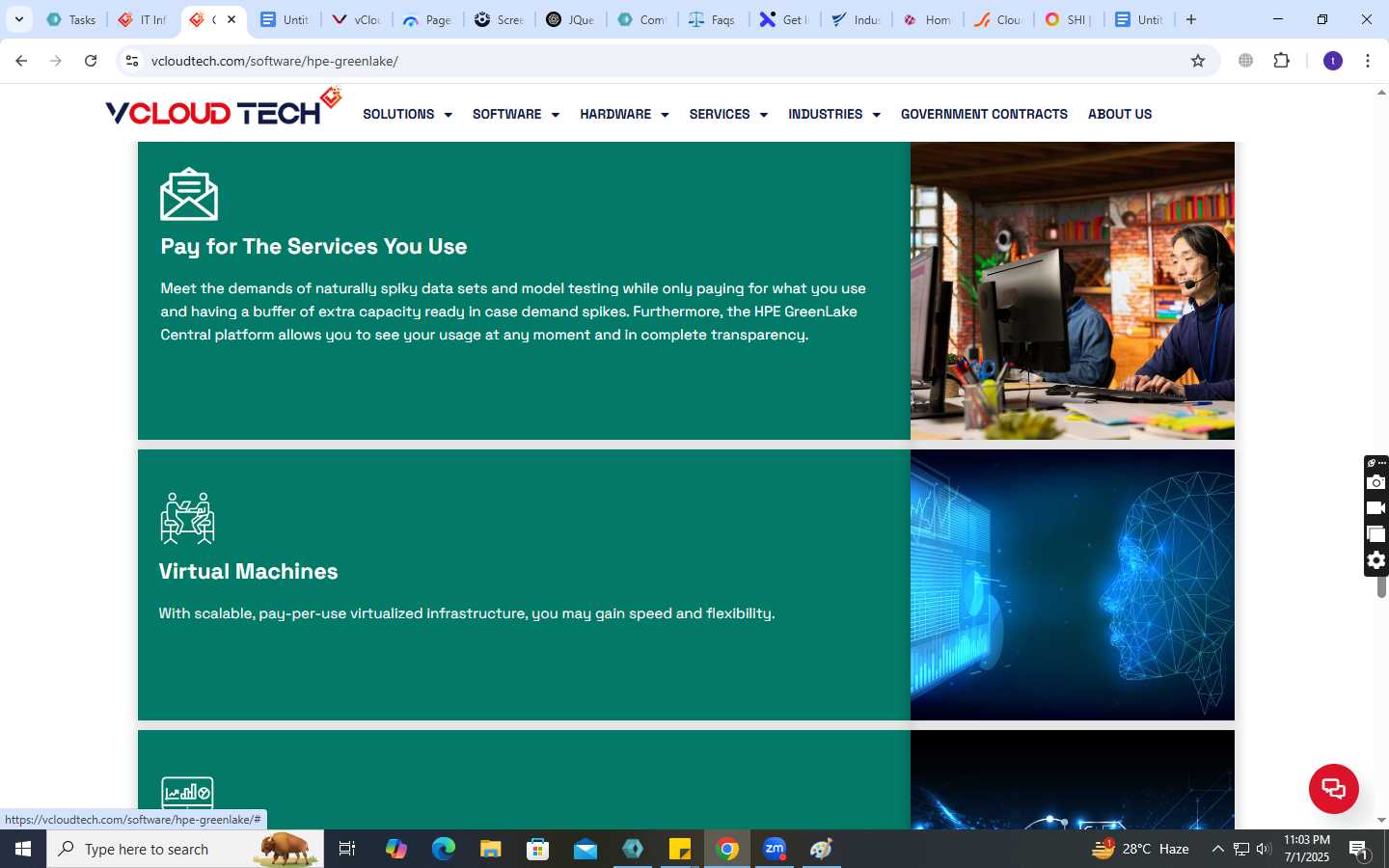Open Zoom from the taskbar

[x=775, y=849]
